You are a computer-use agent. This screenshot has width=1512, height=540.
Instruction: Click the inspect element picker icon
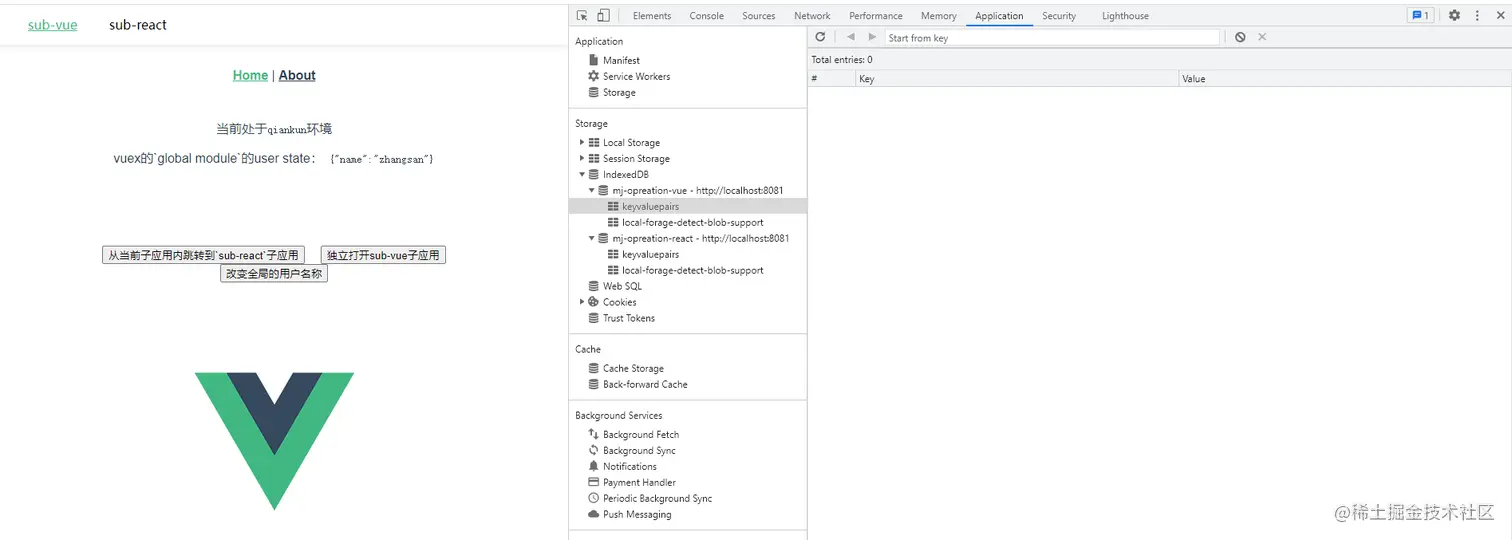coord(582,15)
